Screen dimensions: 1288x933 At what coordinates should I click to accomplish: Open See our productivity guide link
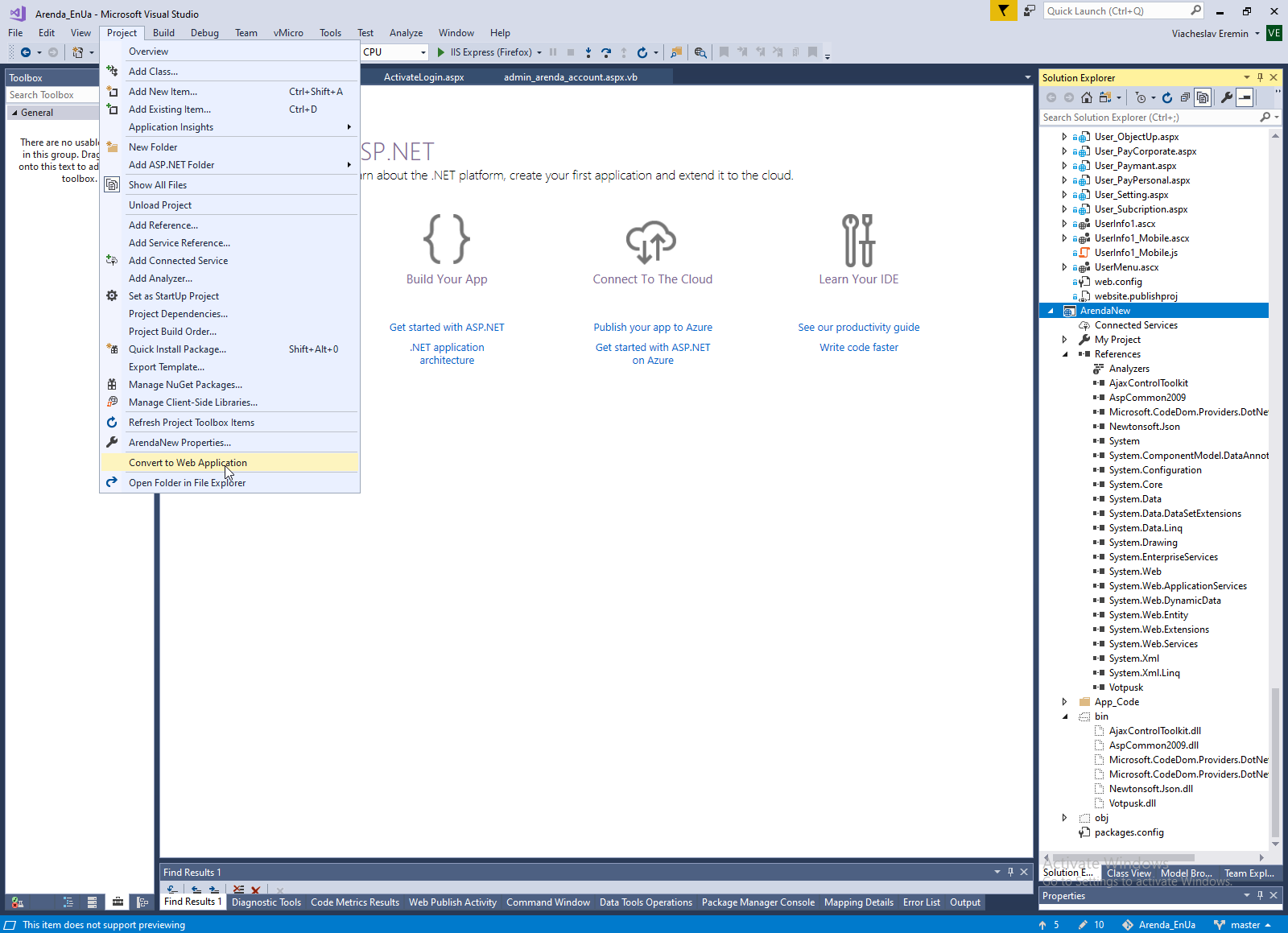click(859, 328)
